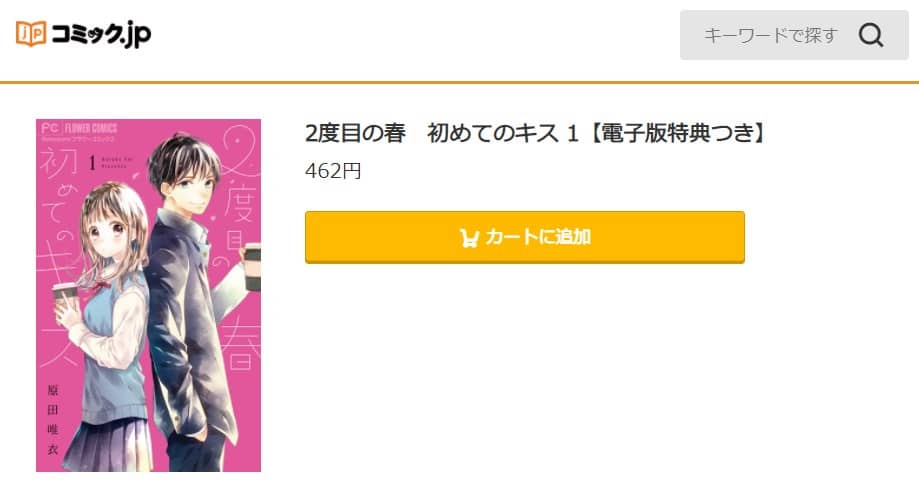Open the pink manga cover thumbnail

tap(148, 295)
